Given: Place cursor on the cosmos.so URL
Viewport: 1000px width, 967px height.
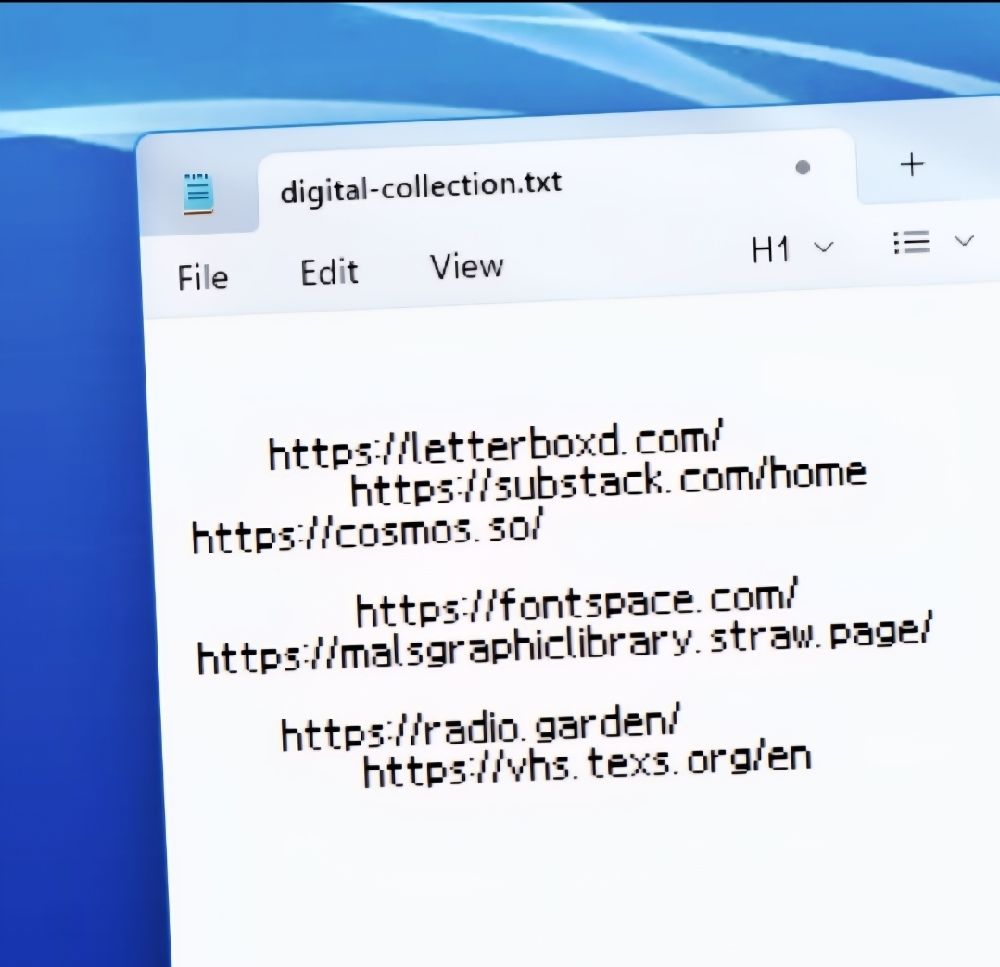Looking at the screenshot, I should point(366,531).
